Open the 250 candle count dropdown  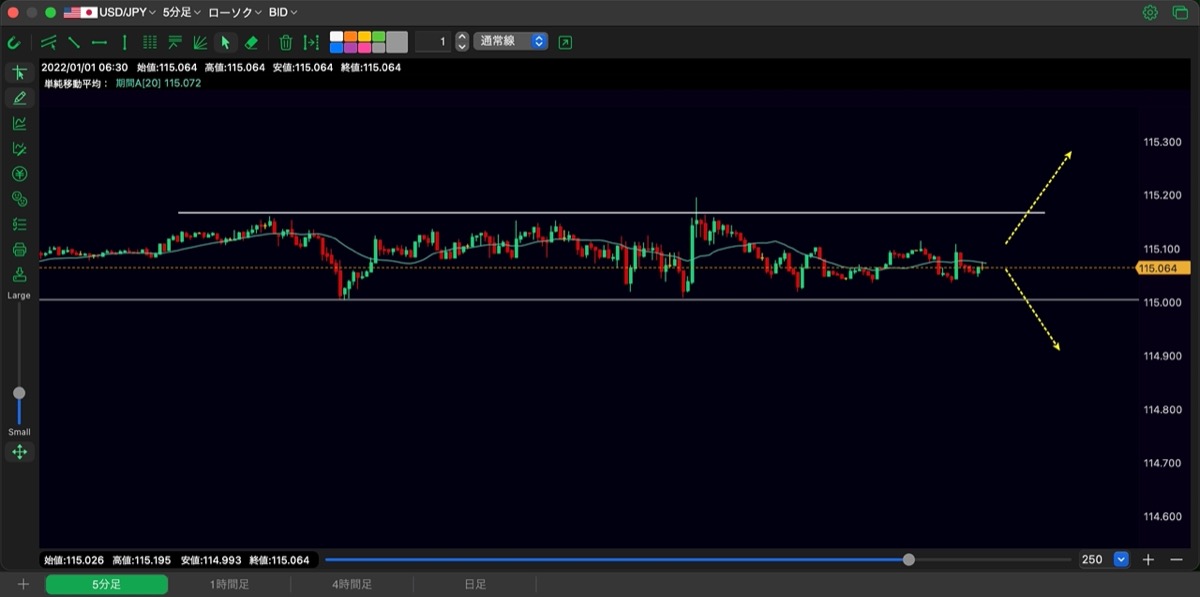pyautogui.click(x=1121, y=560)
